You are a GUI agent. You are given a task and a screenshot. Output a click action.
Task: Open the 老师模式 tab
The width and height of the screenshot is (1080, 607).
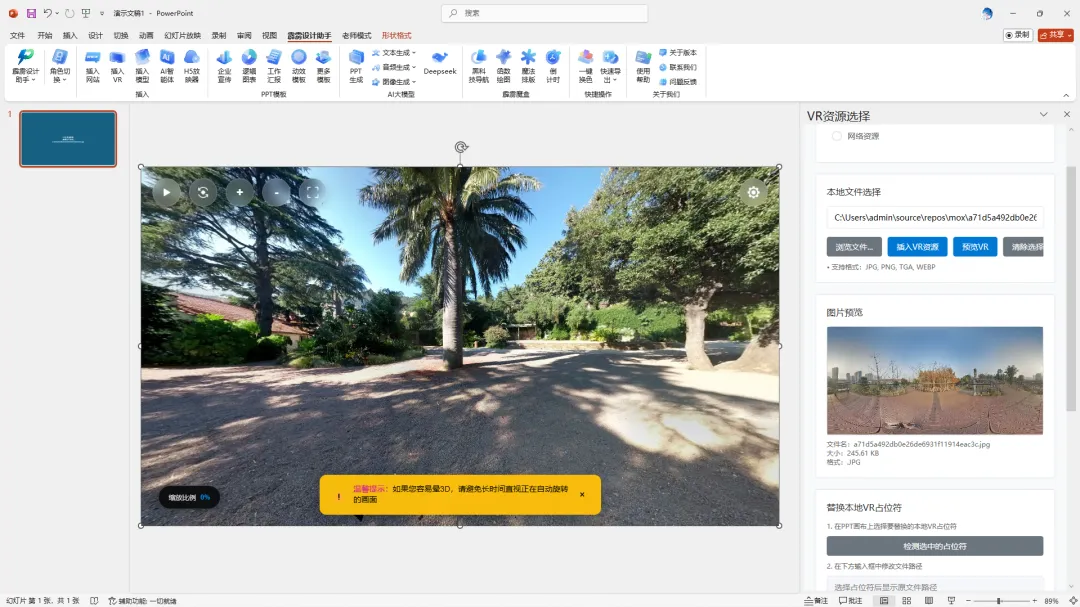pyautogui.click(x=356, y=35)
